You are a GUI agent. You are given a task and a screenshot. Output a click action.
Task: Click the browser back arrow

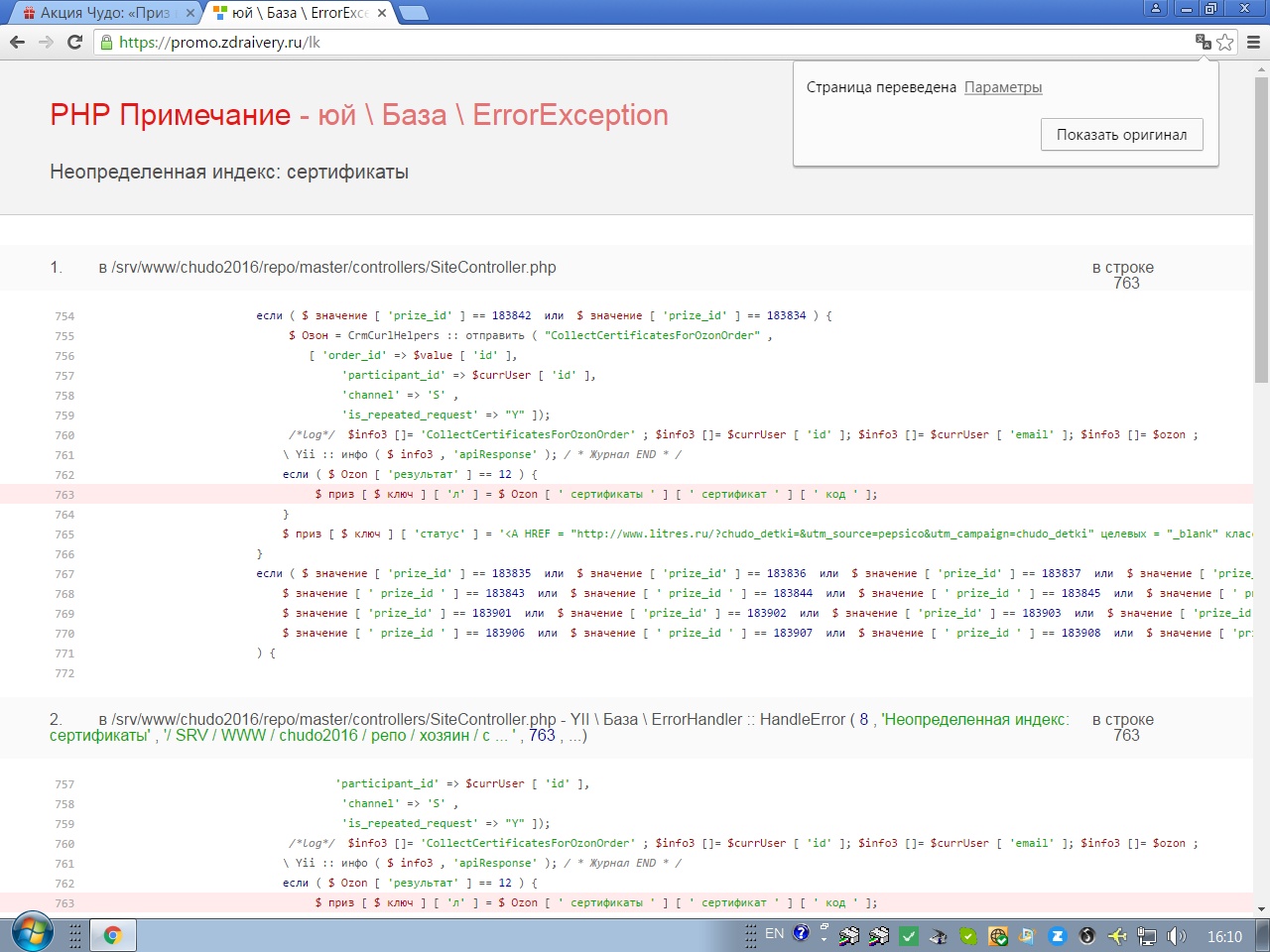[17, 42]
